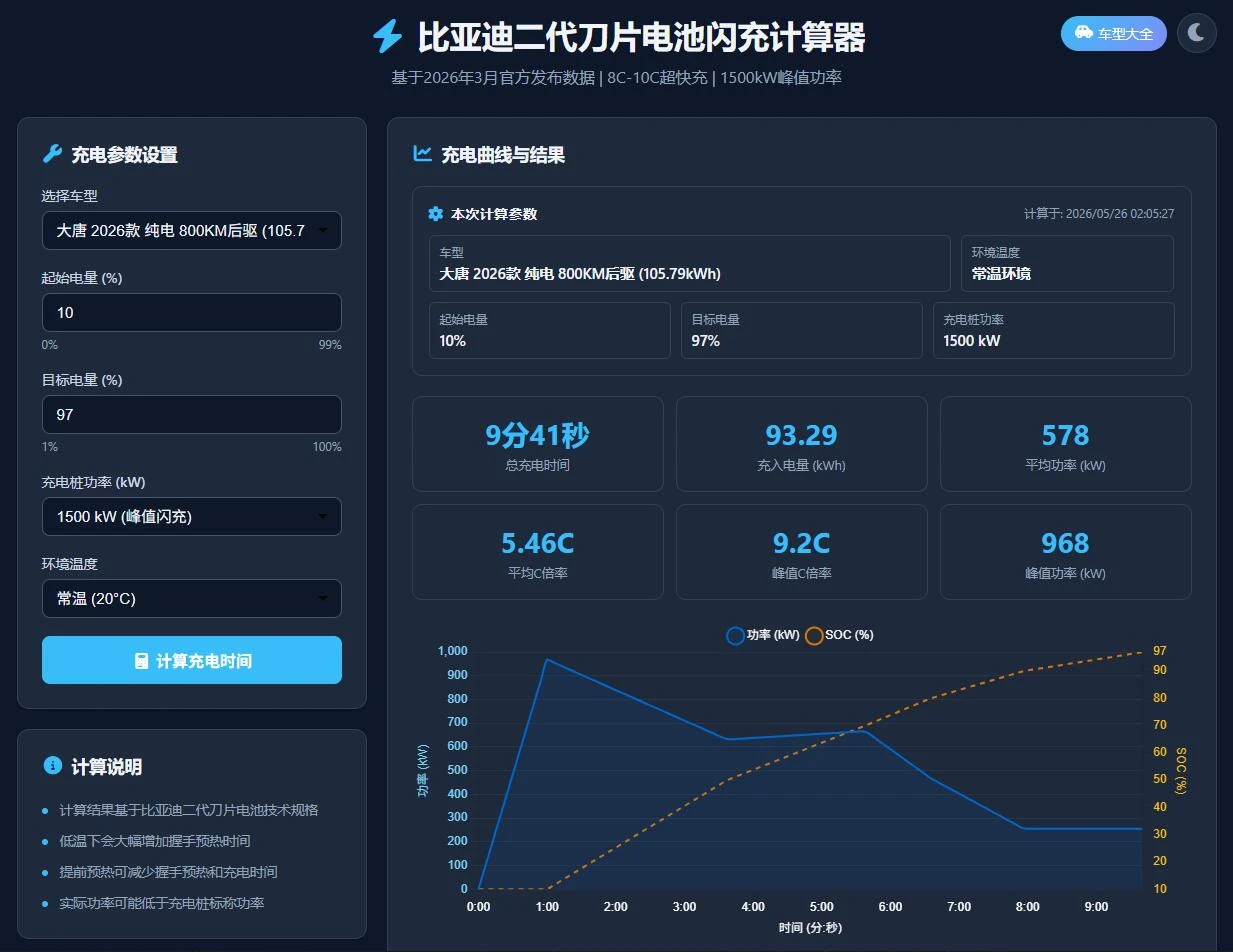Click the lightning bolt logo icon
Viewport: 1233px width, 952px height.
[387, 36]
